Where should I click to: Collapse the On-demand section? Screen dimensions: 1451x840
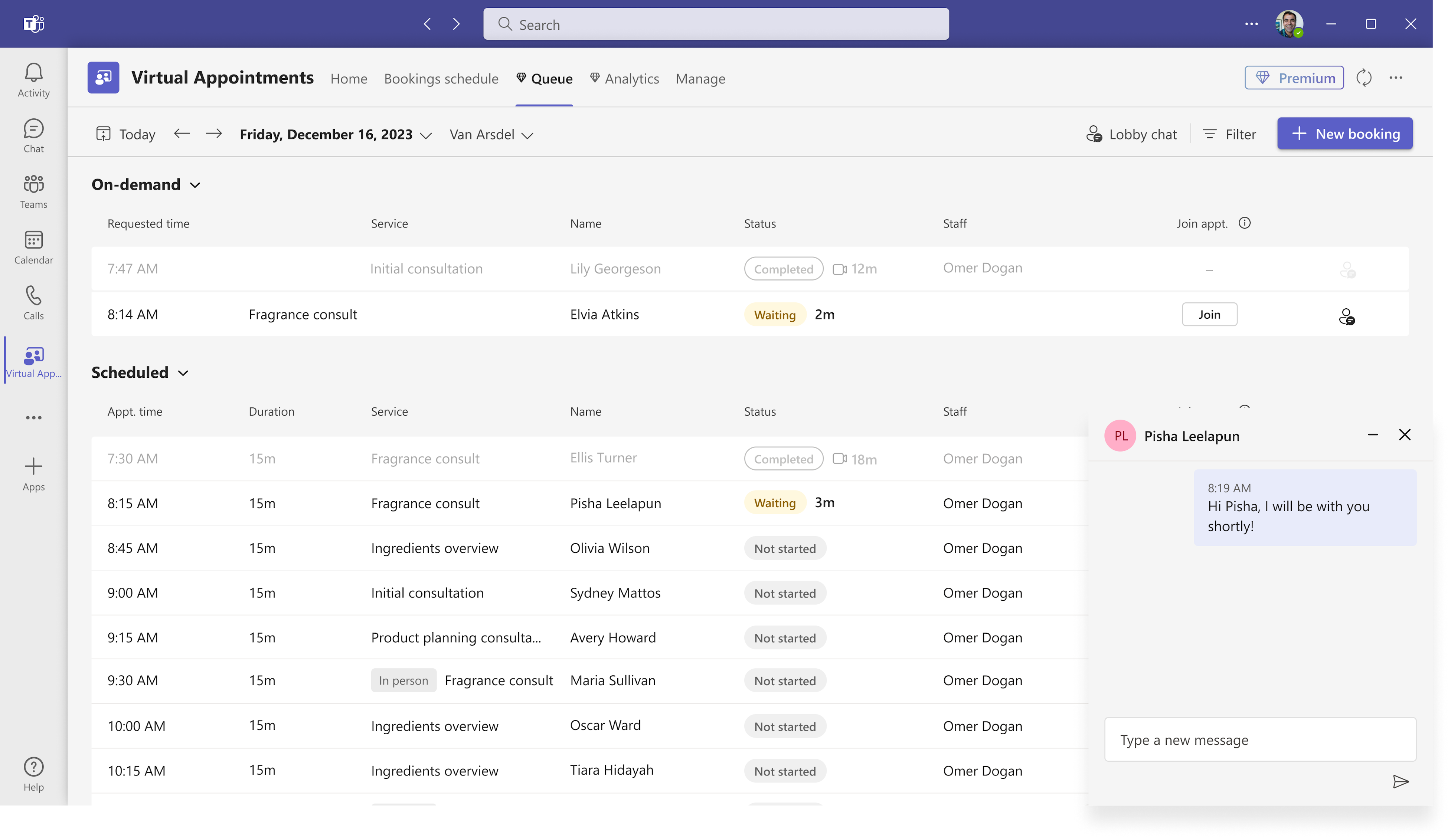[x=195, y=185]
